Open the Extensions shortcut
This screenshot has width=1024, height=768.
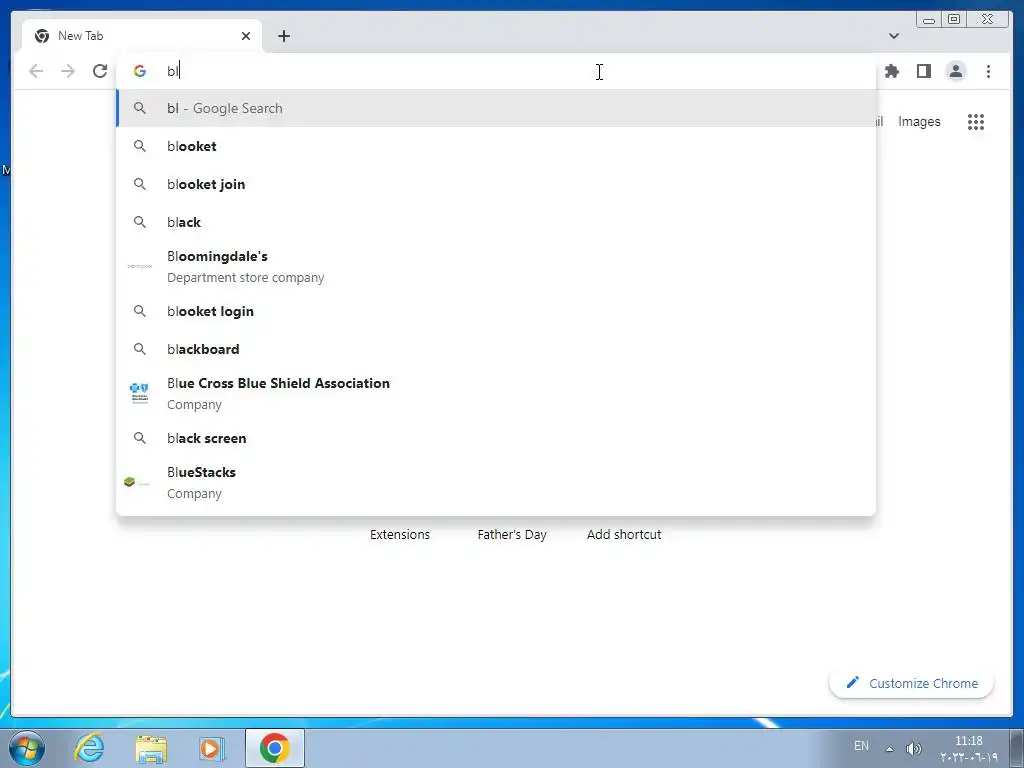click(400, 535)
